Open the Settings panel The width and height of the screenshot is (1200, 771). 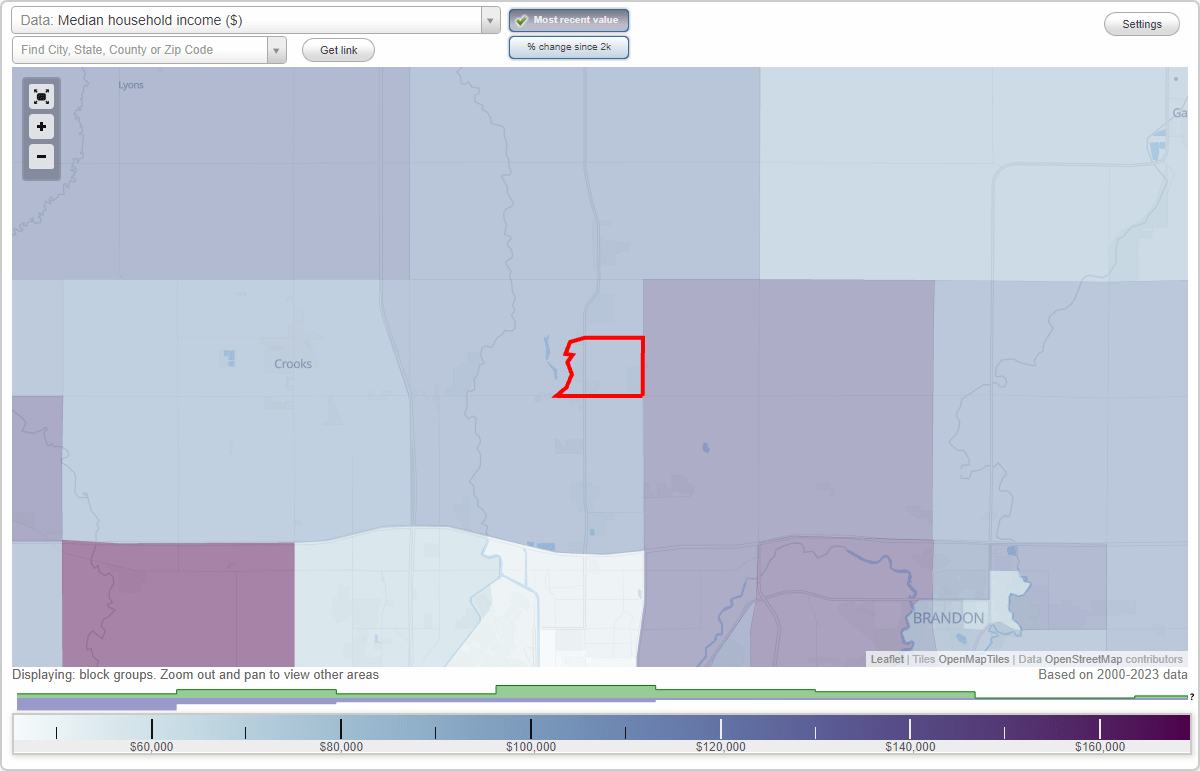(x=1141, y=23)
